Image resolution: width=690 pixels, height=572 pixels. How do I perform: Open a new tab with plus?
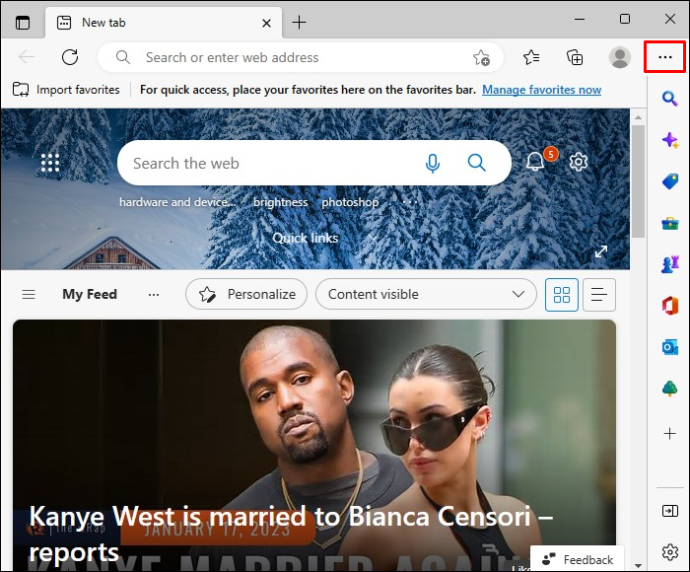point(299,22)
